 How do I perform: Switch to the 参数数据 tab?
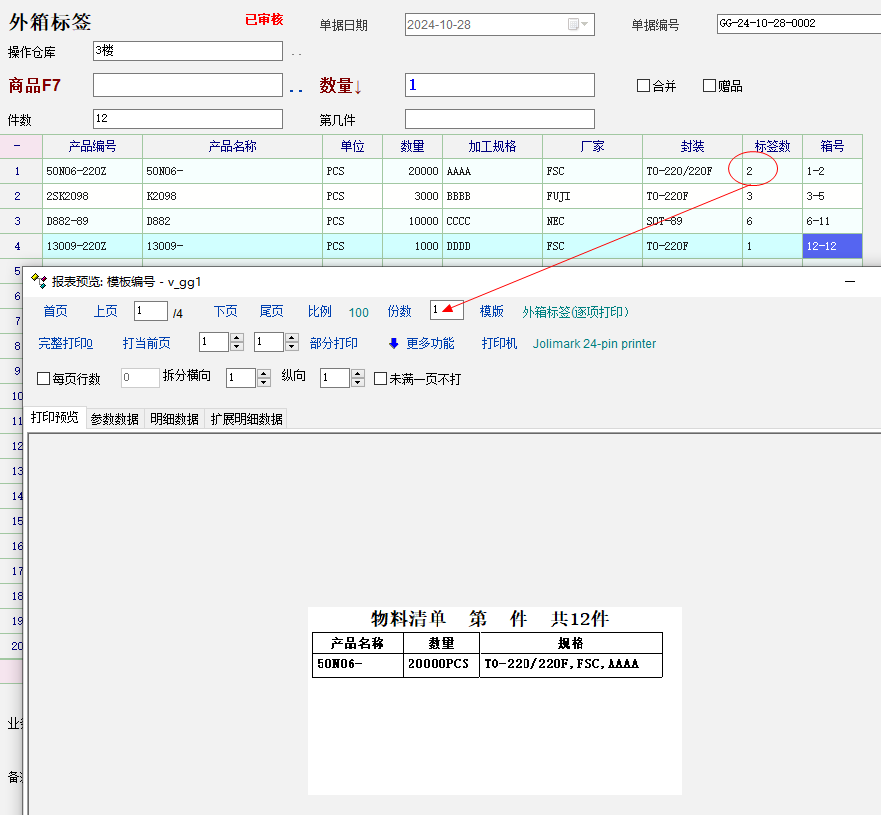114,419
